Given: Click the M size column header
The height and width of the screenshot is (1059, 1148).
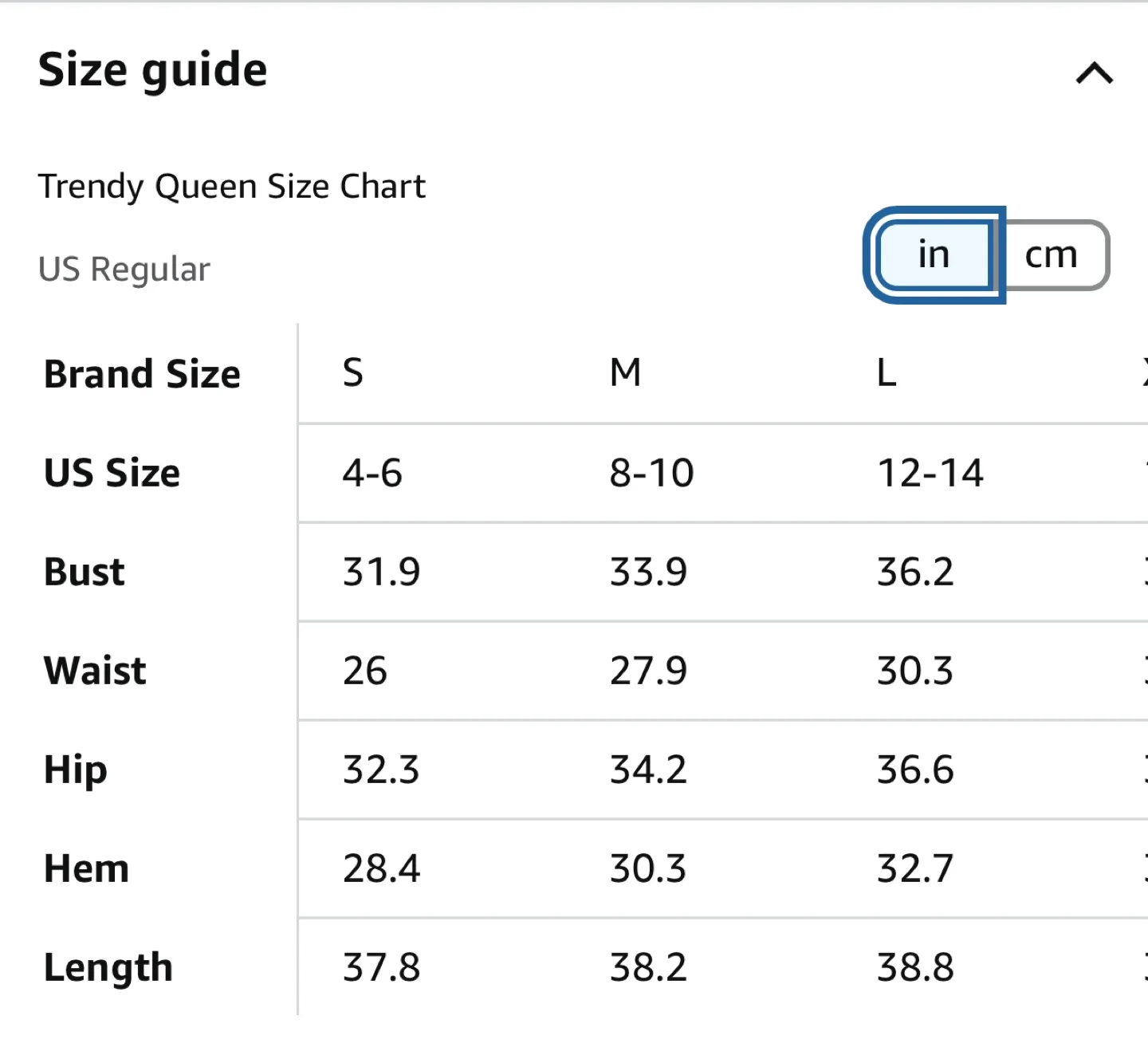Looking at the screenshot, I should click(x=626, y=372).
